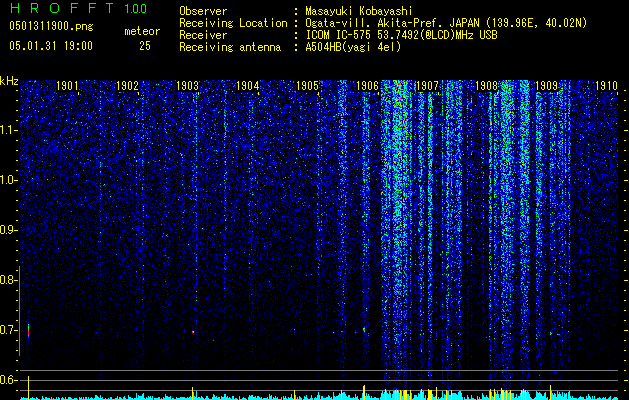629x400 pixels.
Task: Click the 1903 time marker
Action: (187, 86)
